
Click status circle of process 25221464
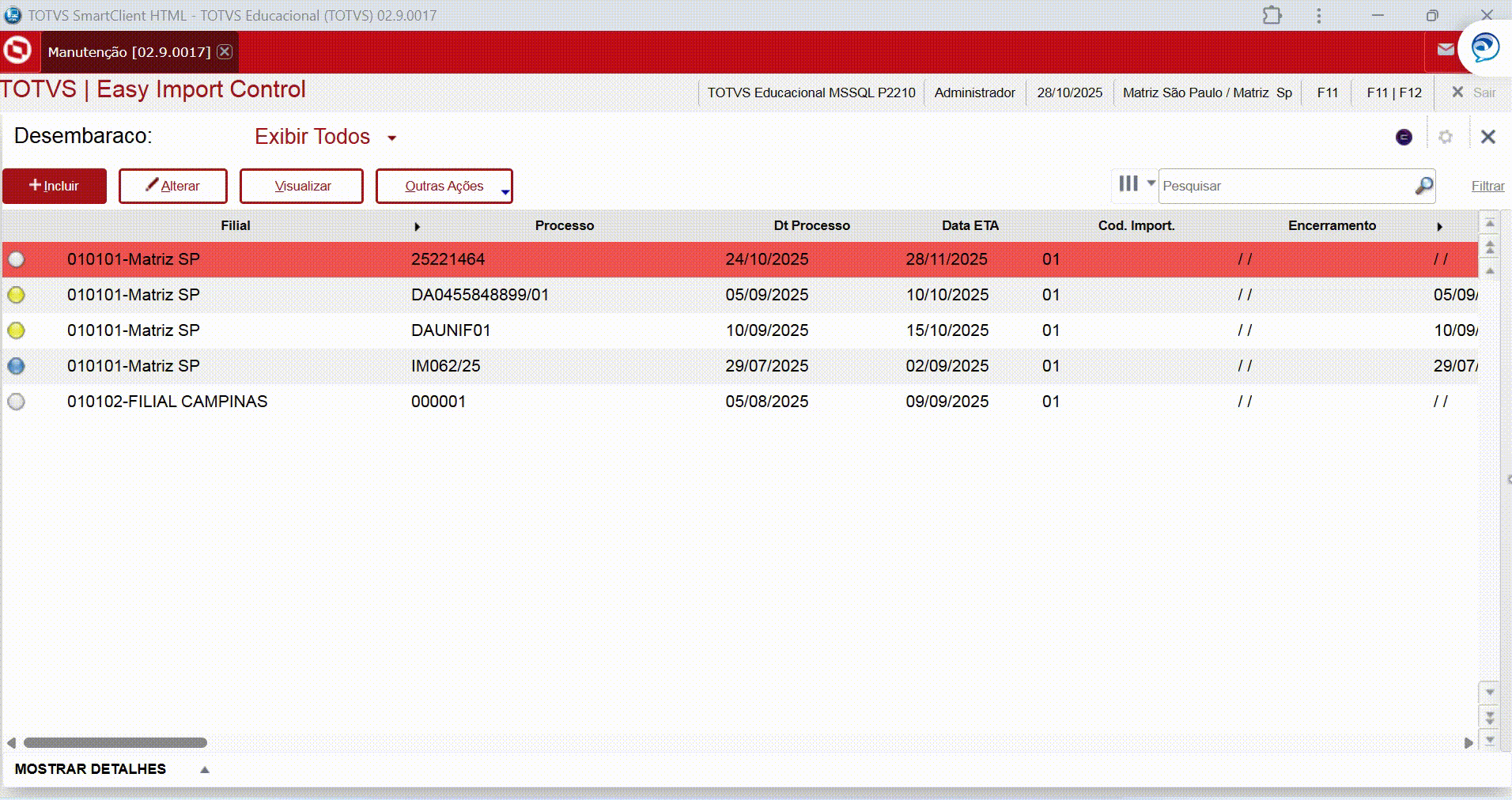tap(16, 259)
